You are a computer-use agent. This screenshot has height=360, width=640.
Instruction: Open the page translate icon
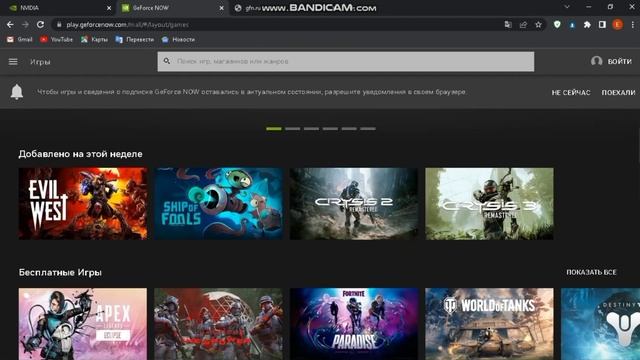(x=508, y=24)
